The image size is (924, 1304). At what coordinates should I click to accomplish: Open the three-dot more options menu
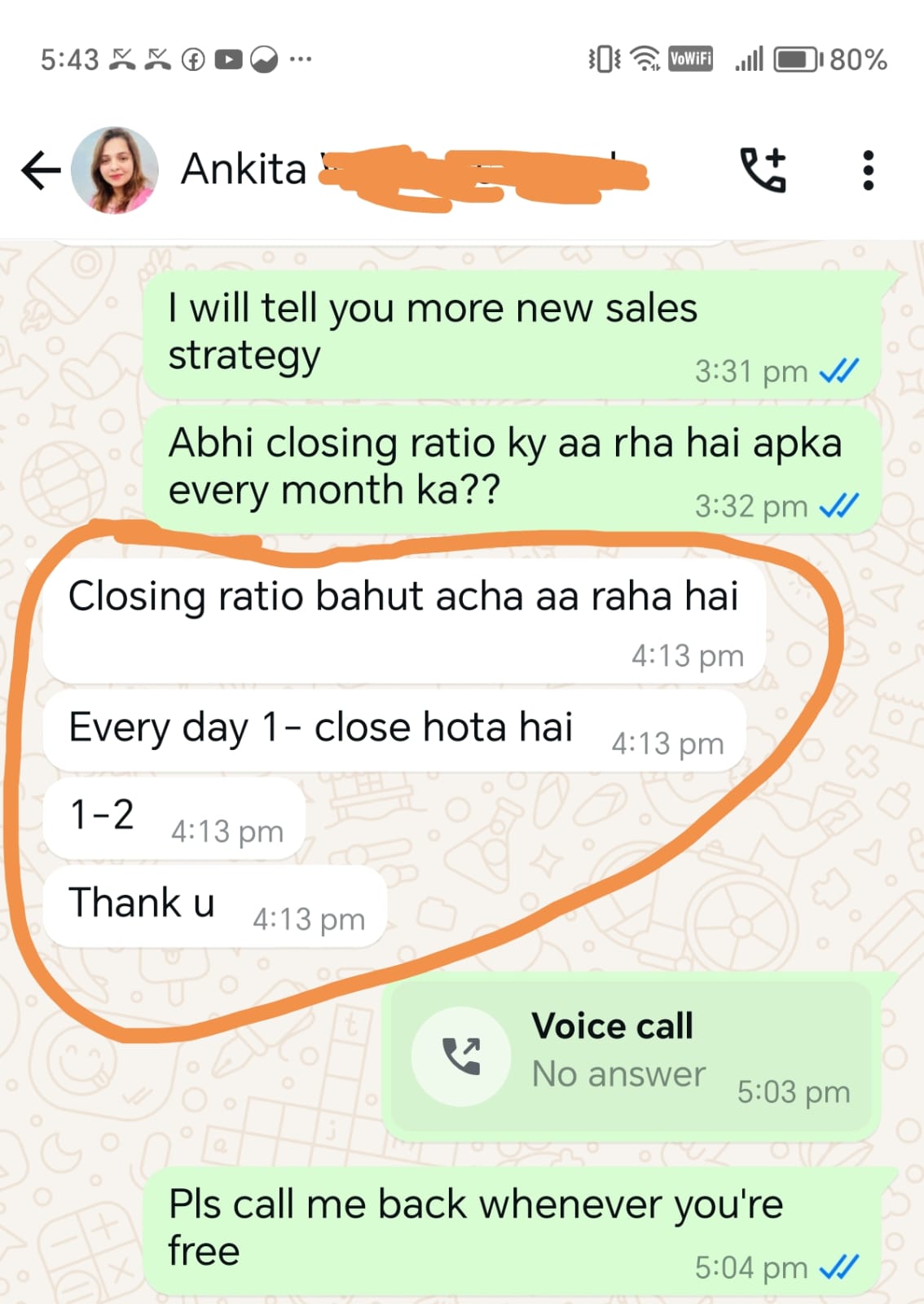point(869,170)
